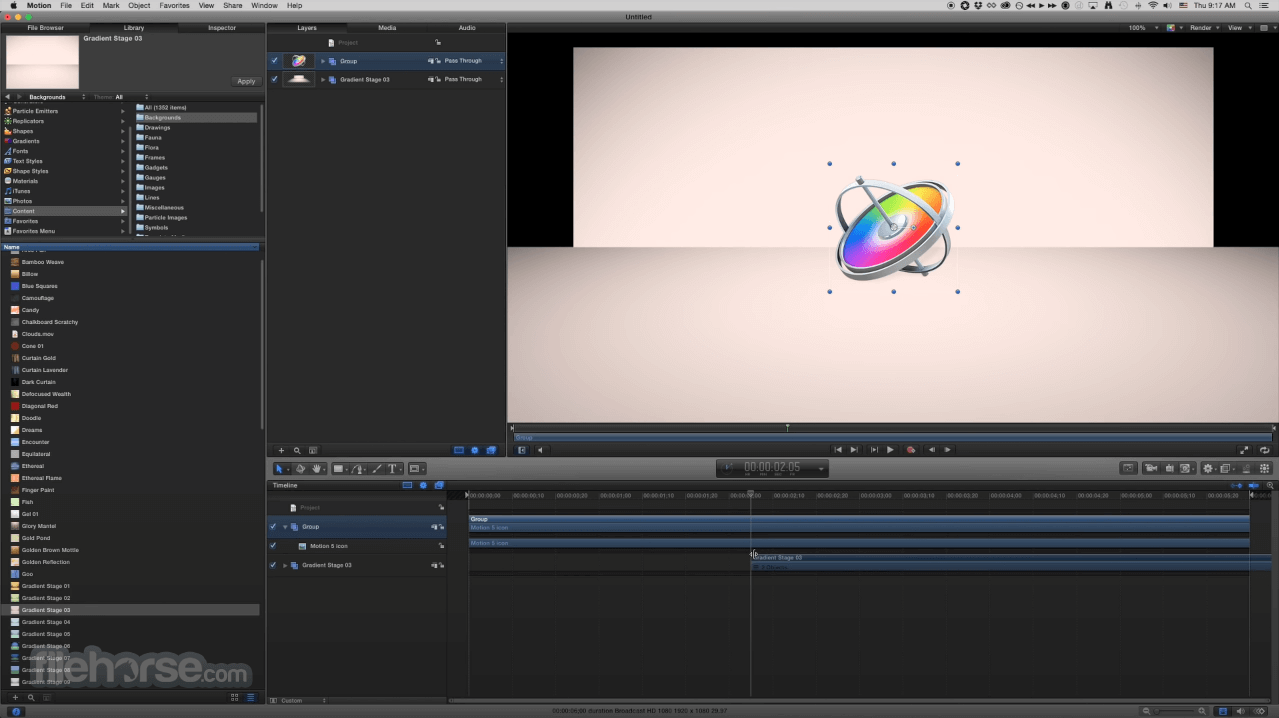The width and height of the screenshot is (1279, 718).
Task: Open Gradient Stage 03 blend mode dropdown
Action: tap(473, 79)
